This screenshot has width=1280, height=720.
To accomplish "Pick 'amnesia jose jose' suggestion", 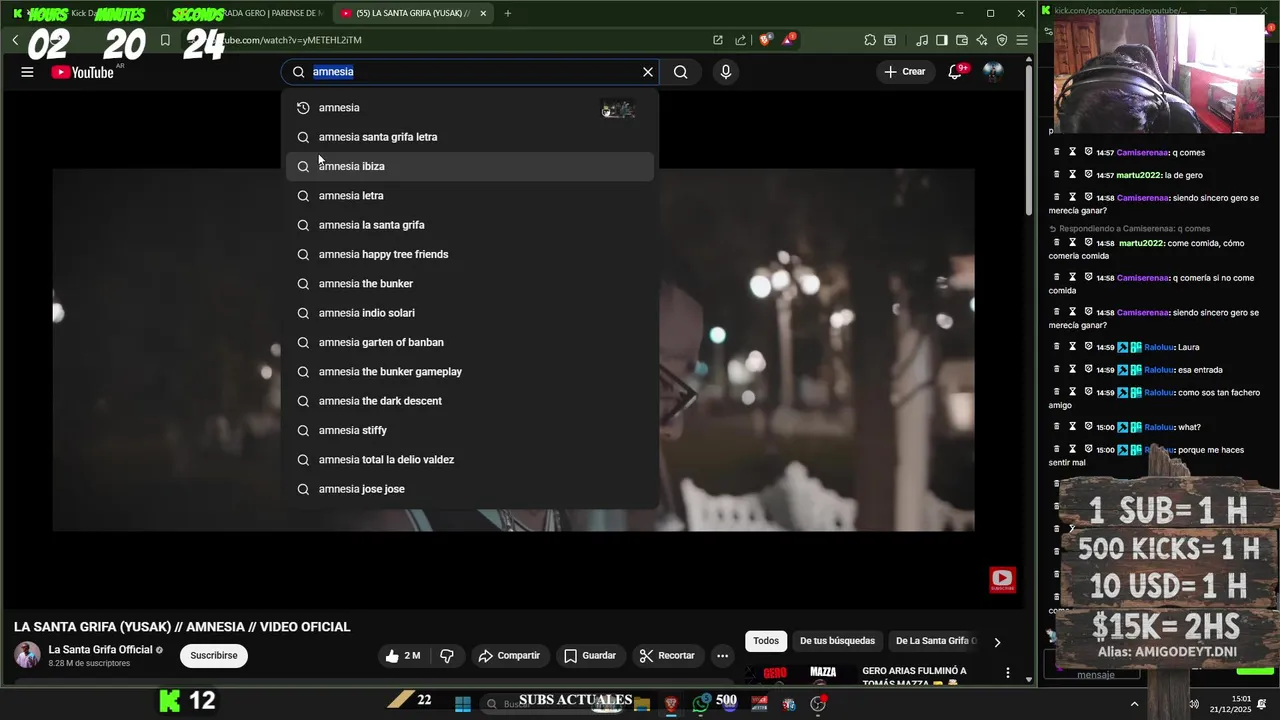I will pos(470,489).
